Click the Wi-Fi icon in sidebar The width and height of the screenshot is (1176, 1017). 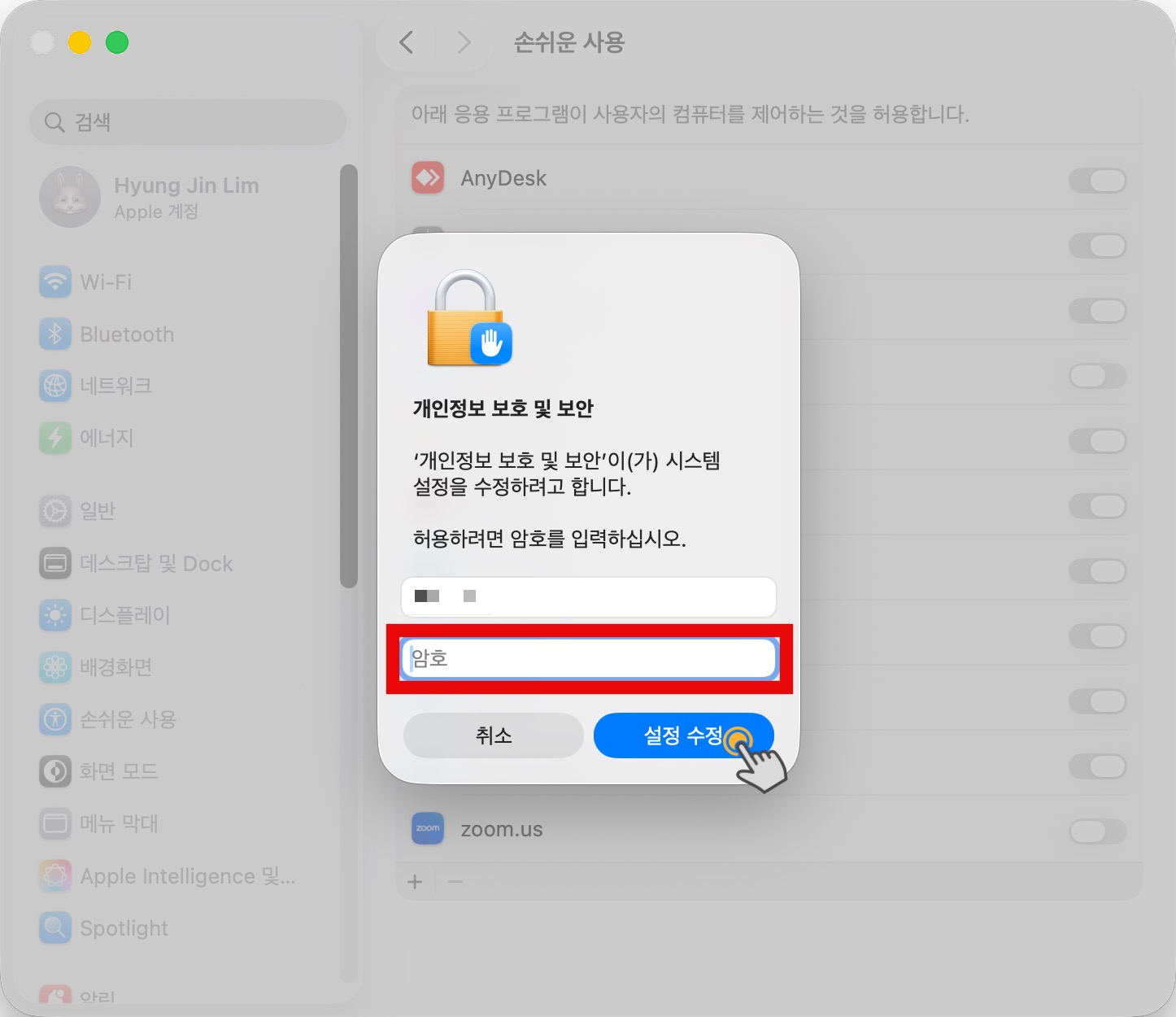click(55, 282)
